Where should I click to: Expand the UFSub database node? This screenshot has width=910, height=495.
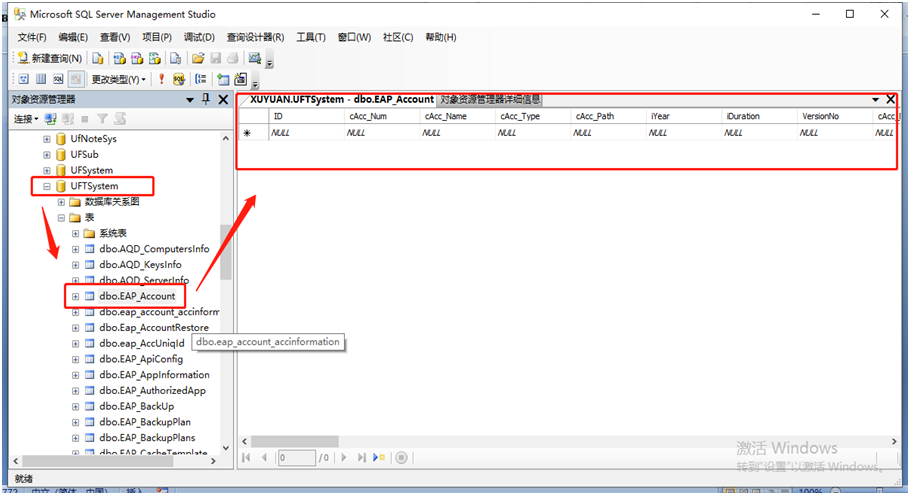[x=47, y=154]
